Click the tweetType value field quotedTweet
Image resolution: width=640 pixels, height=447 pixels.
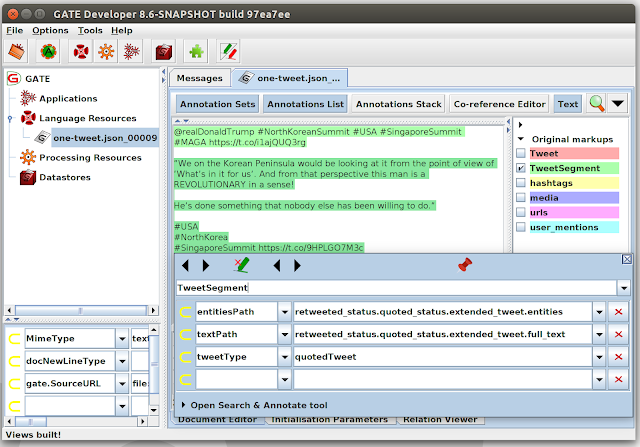443,357
